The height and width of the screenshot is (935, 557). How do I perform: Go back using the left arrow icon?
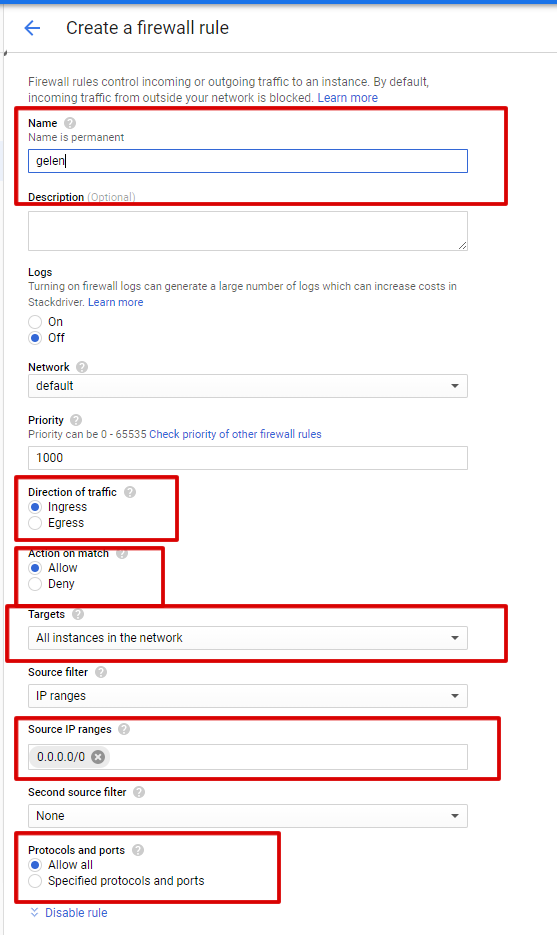[32, 28]
